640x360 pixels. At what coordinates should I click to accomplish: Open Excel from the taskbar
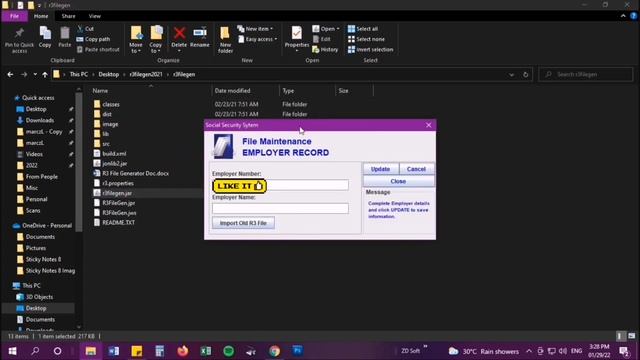[x=206, y=351]
